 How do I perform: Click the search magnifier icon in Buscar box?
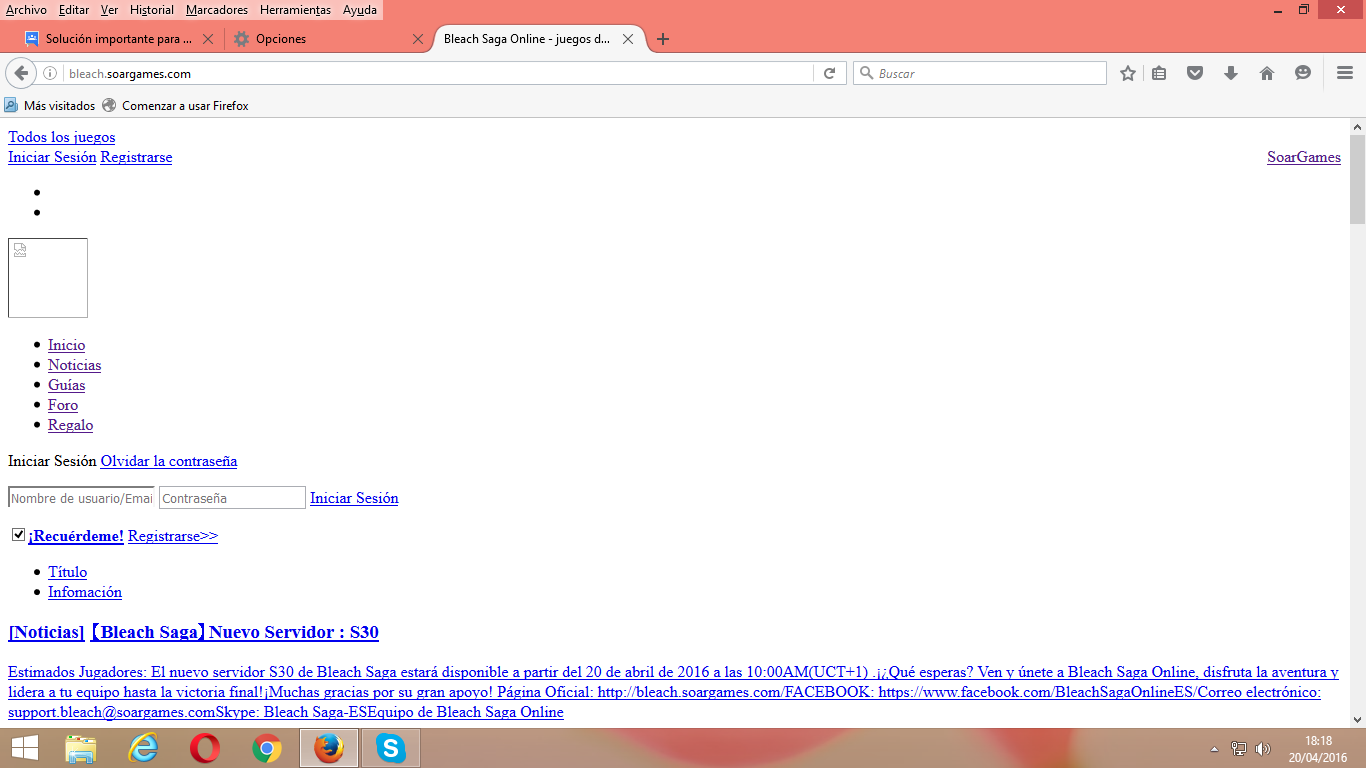click(865, 73)
